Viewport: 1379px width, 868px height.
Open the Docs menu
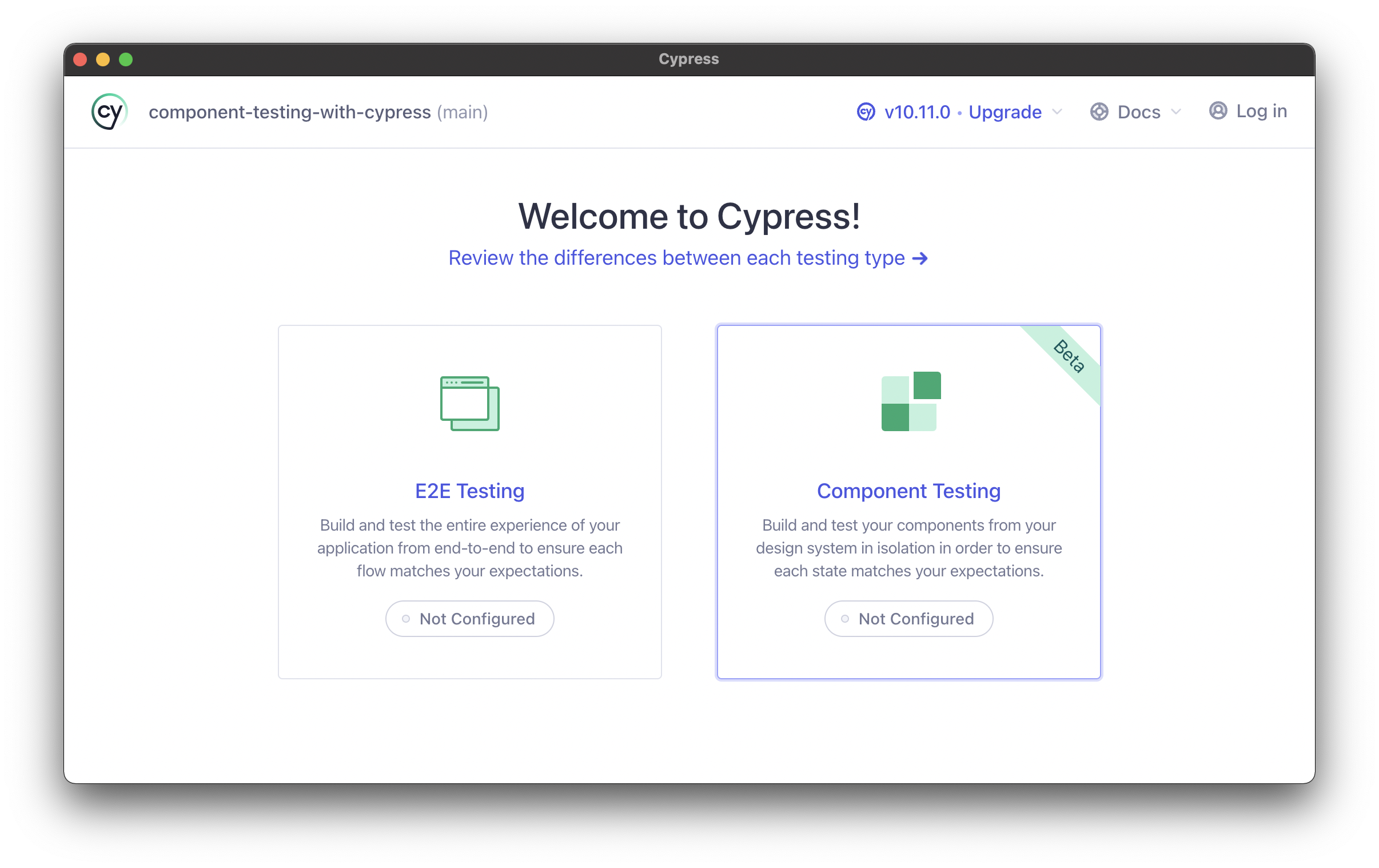click(1138, 112)
